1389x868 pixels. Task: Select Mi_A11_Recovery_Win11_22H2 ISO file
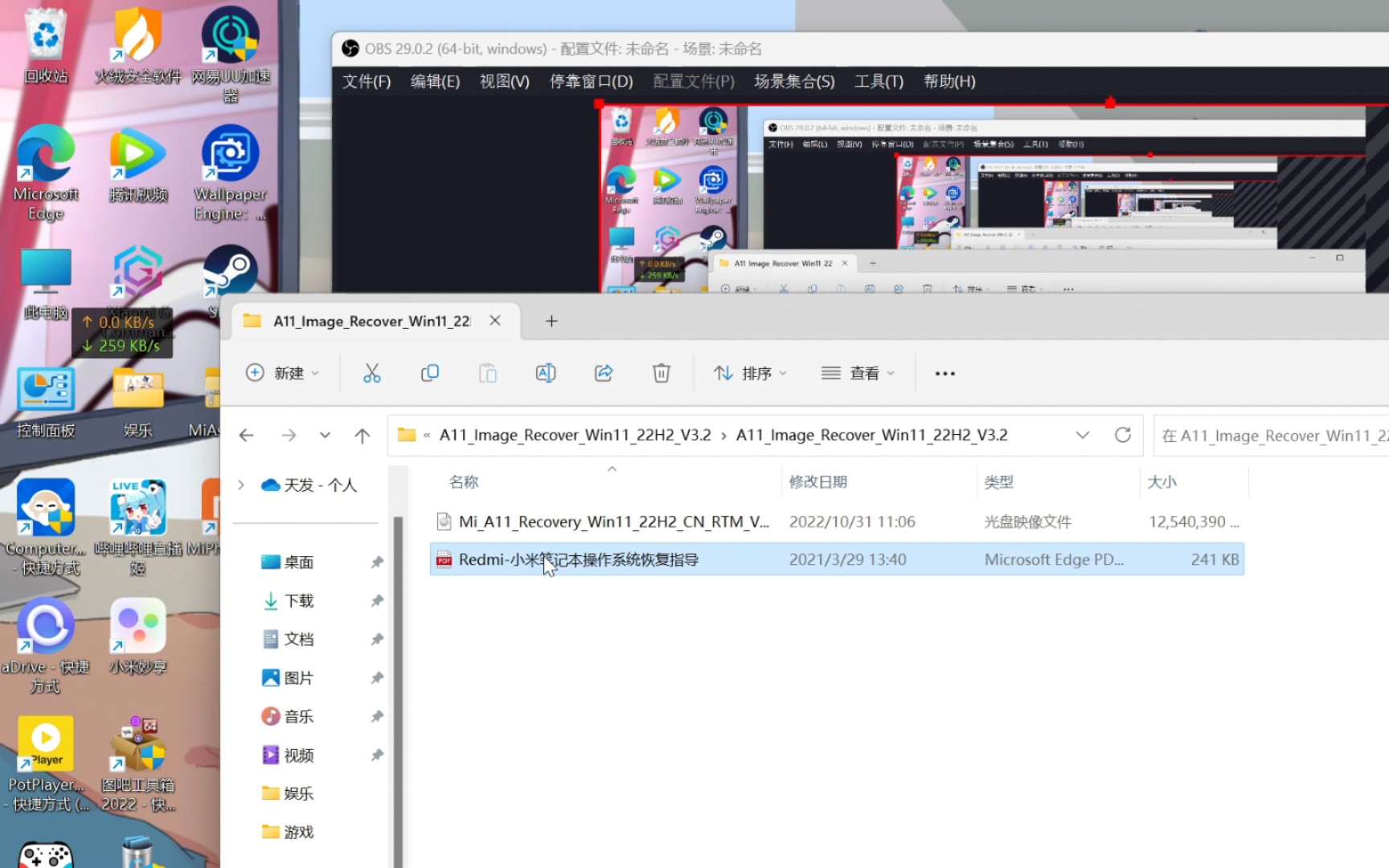[x=837, y=522]
